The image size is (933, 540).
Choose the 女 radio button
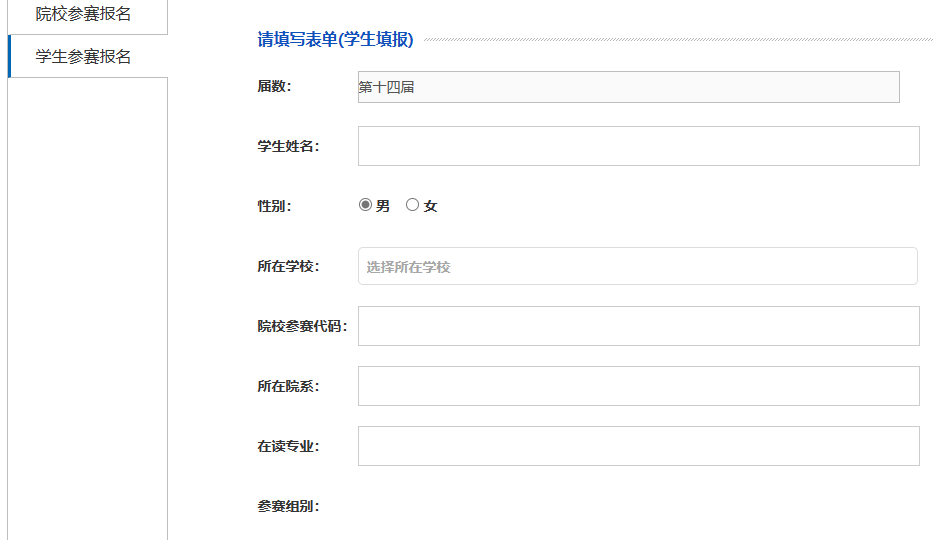coord(412,205)
